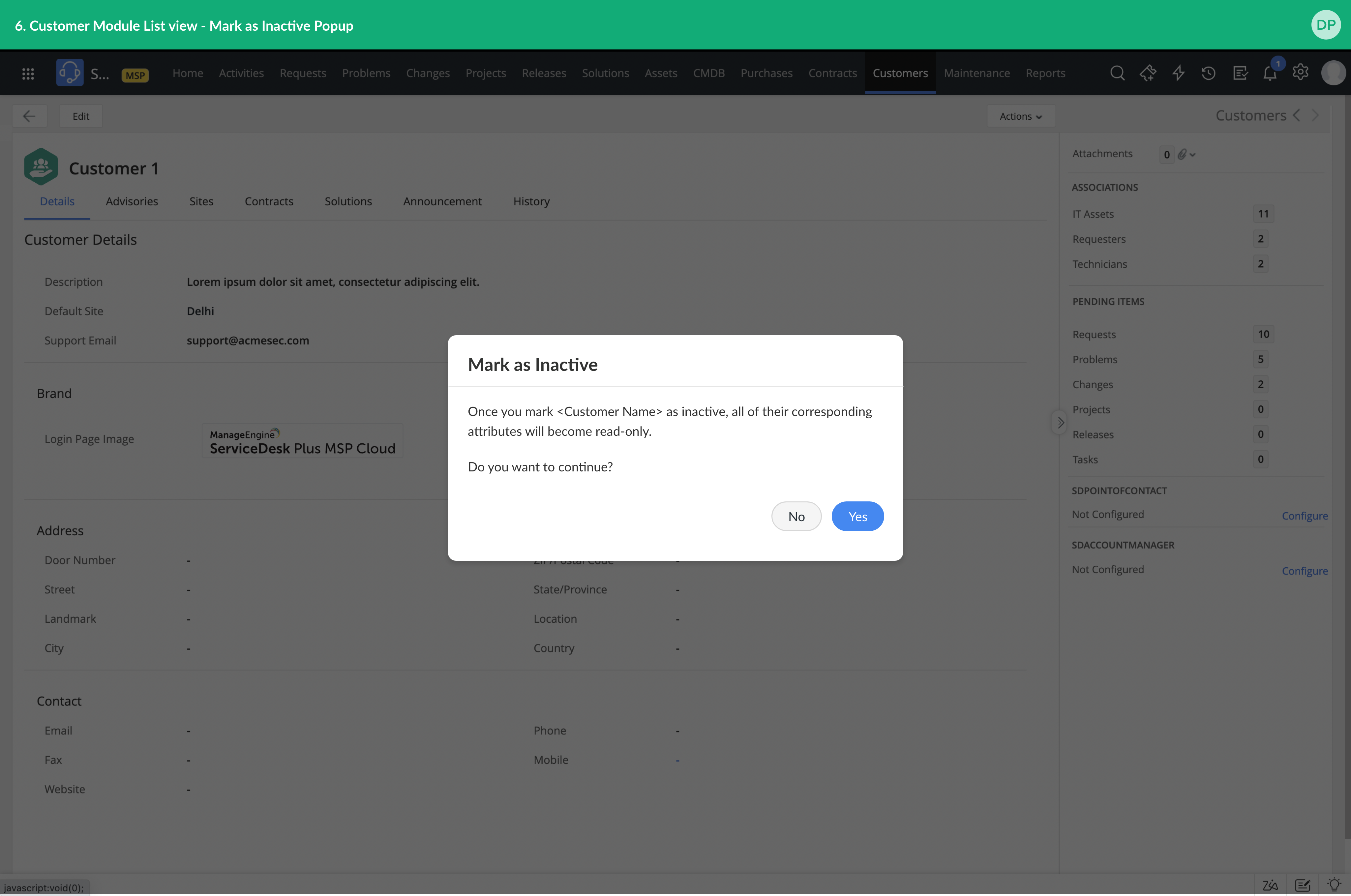Image resolution: width=1351 pixels, height=896 pixels.
Task: Click the lightbulb icon in footer
Action: coord(1335,884)
